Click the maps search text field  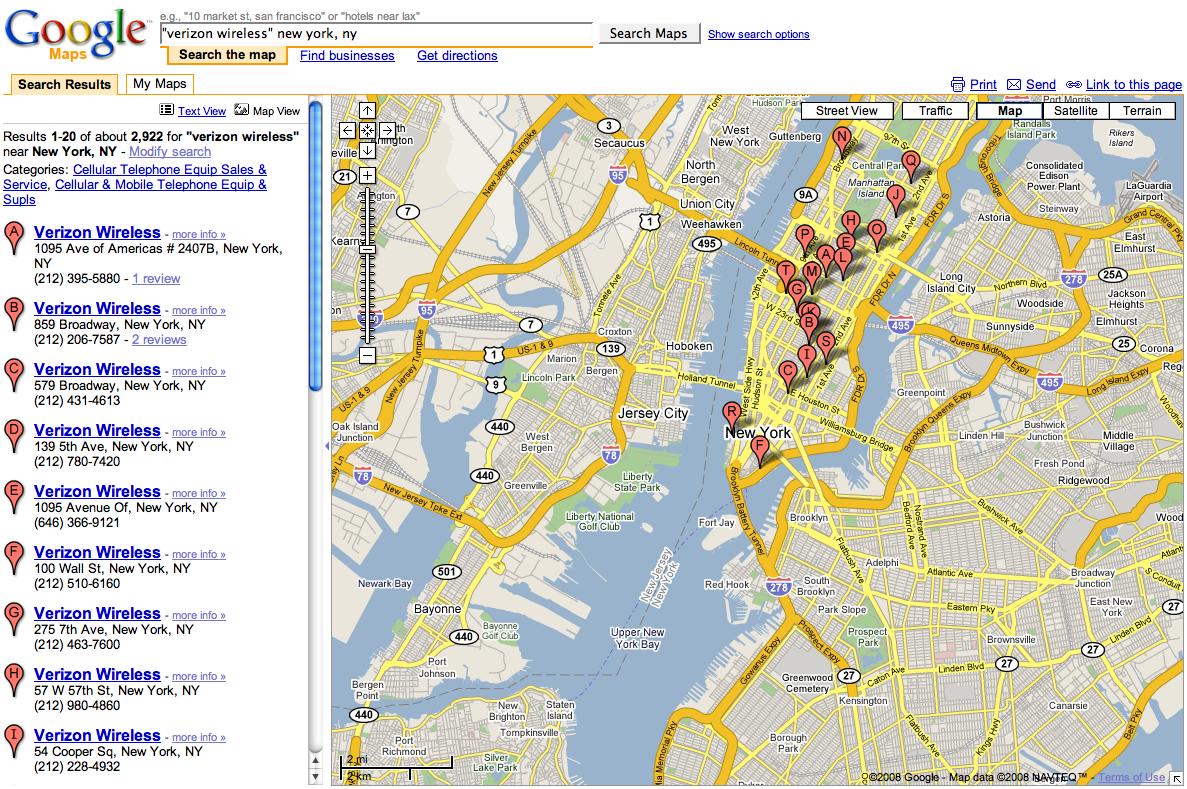378,34
